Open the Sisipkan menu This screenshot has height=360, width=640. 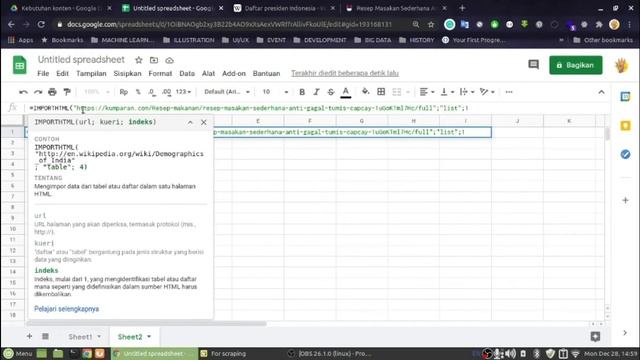(x=127, y=73)
